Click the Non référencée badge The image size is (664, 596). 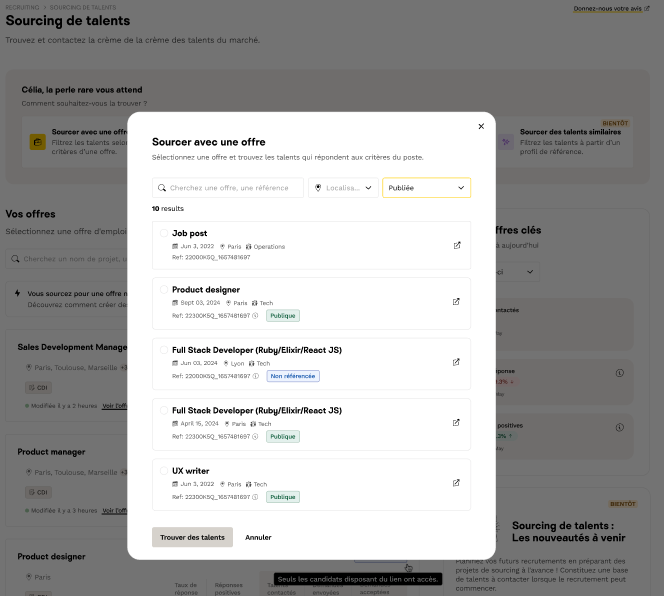coord(293,376)
